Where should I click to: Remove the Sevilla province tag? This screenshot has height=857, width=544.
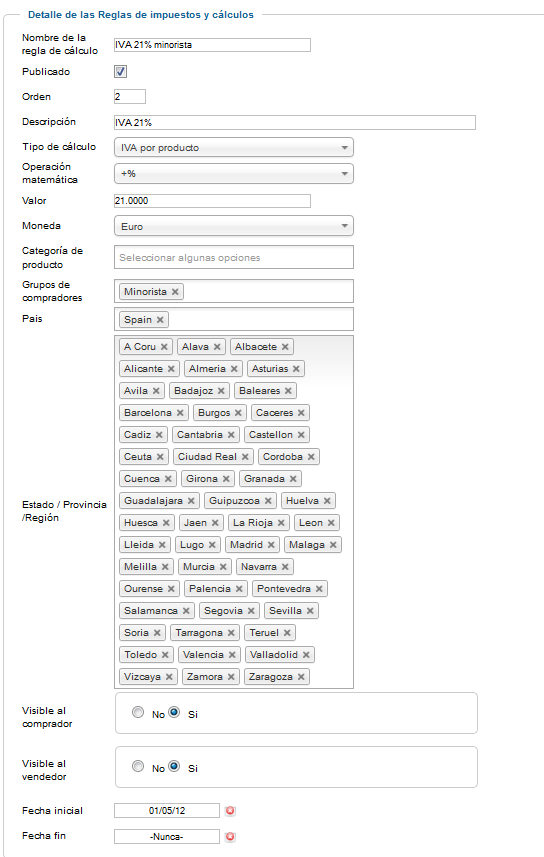pyautogui.click(x=311, y=611)
